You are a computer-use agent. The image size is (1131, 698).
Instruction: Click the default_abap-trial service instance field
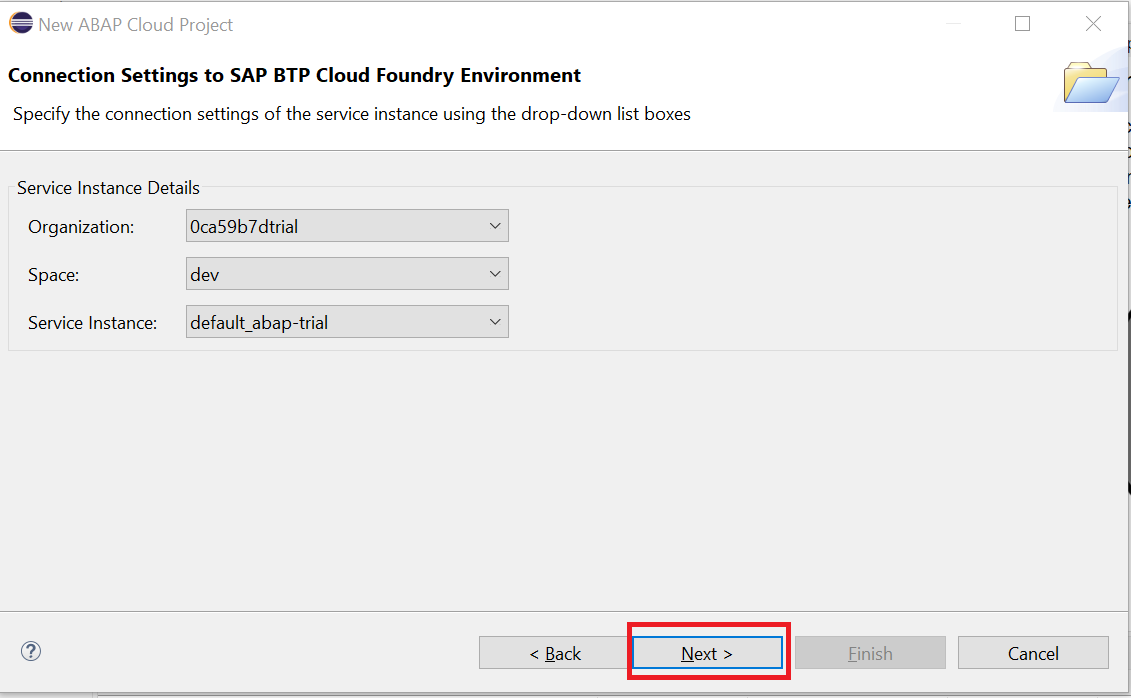point(330,321)
